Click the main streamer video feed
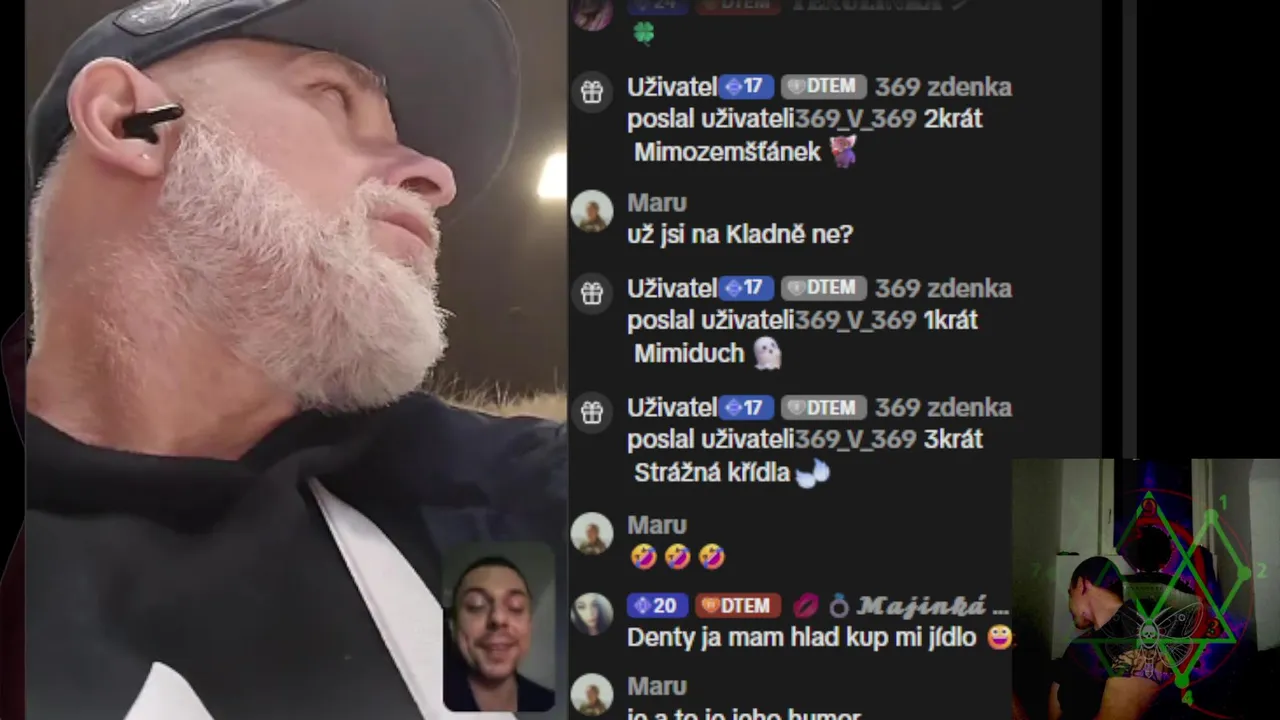 pos(283,360)
